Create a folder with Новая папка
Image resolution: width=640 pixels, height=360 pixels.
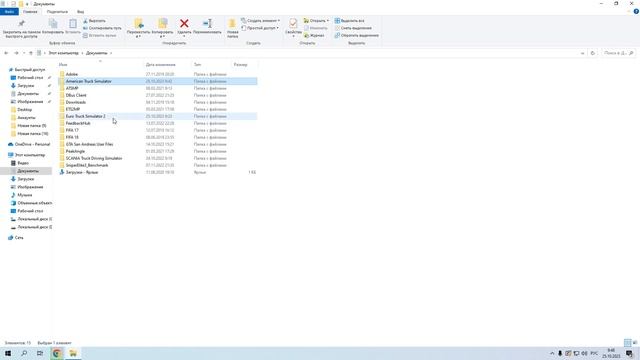click(x=233, y=28)
